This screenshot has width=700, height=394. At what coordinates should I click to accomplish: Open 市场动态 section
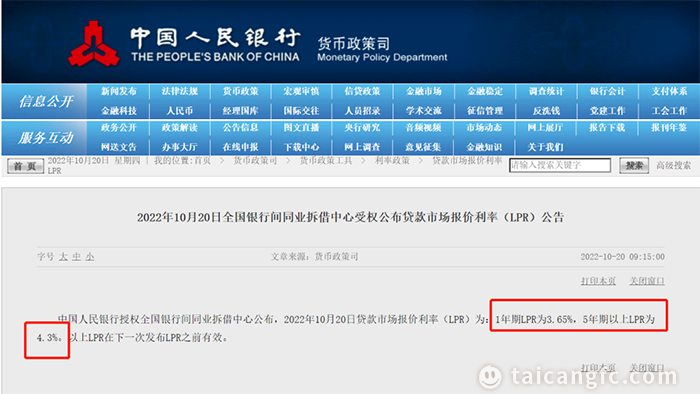[x=485, y=128]
